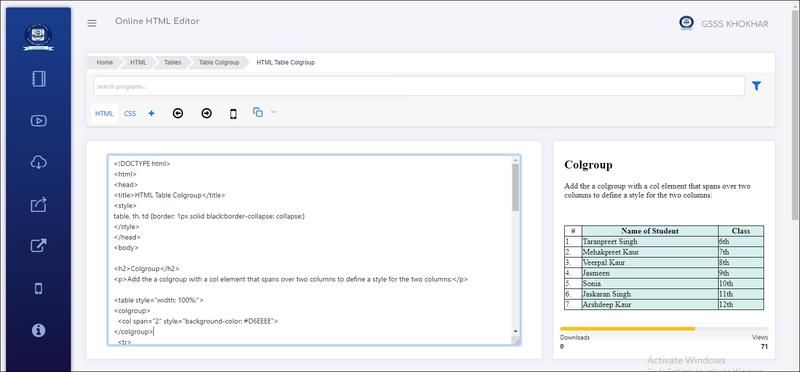The height and width of the screenshot is (372, 800).
Task: Go to the Table Colgroup breadcrumb
Action: pos(219,62)
